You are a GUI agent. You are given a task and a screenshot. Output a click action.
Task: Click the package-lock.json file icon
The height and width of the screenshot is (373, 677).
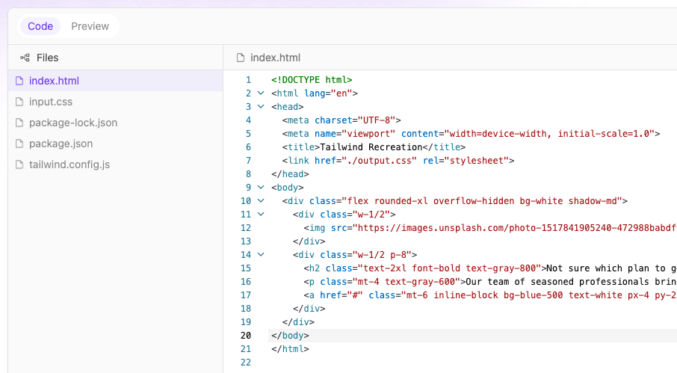point(19,123)
